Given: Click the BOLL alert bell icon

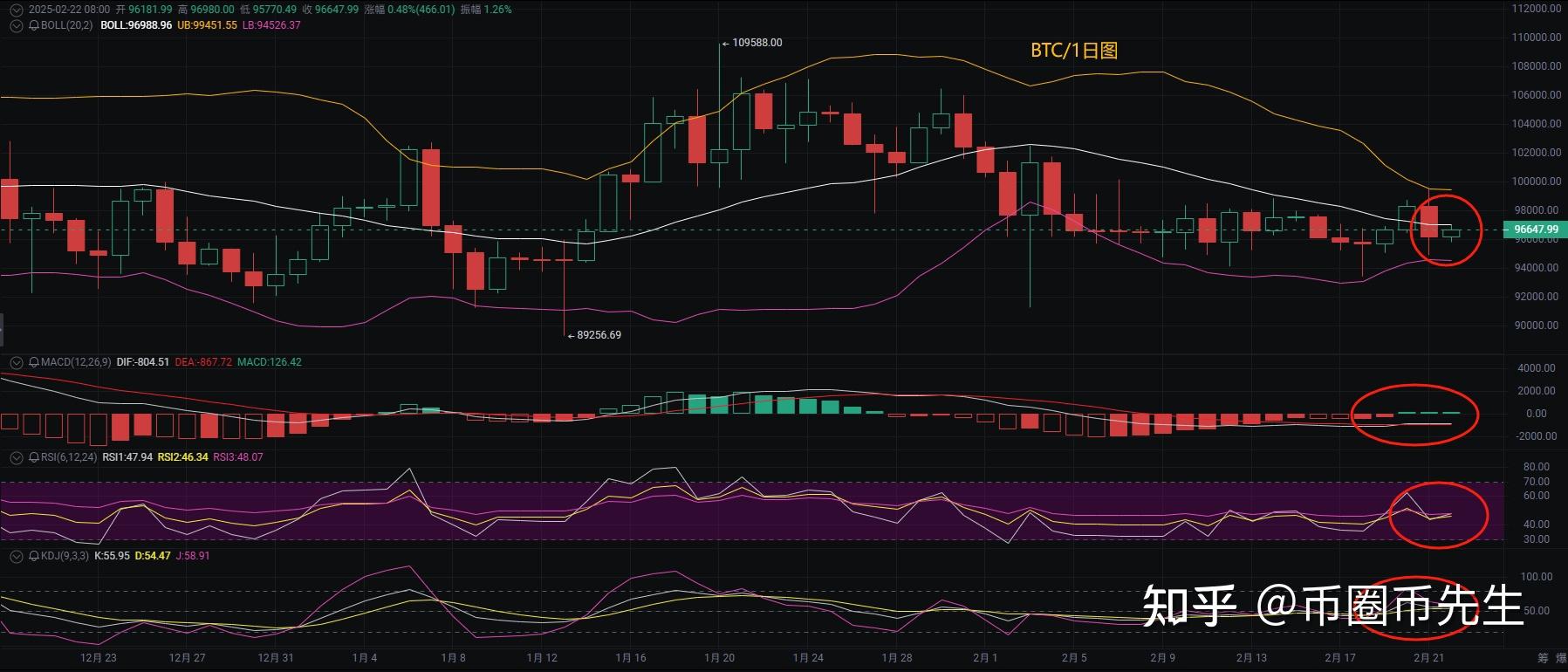Looking at the screenshot, I should [34, 26].
